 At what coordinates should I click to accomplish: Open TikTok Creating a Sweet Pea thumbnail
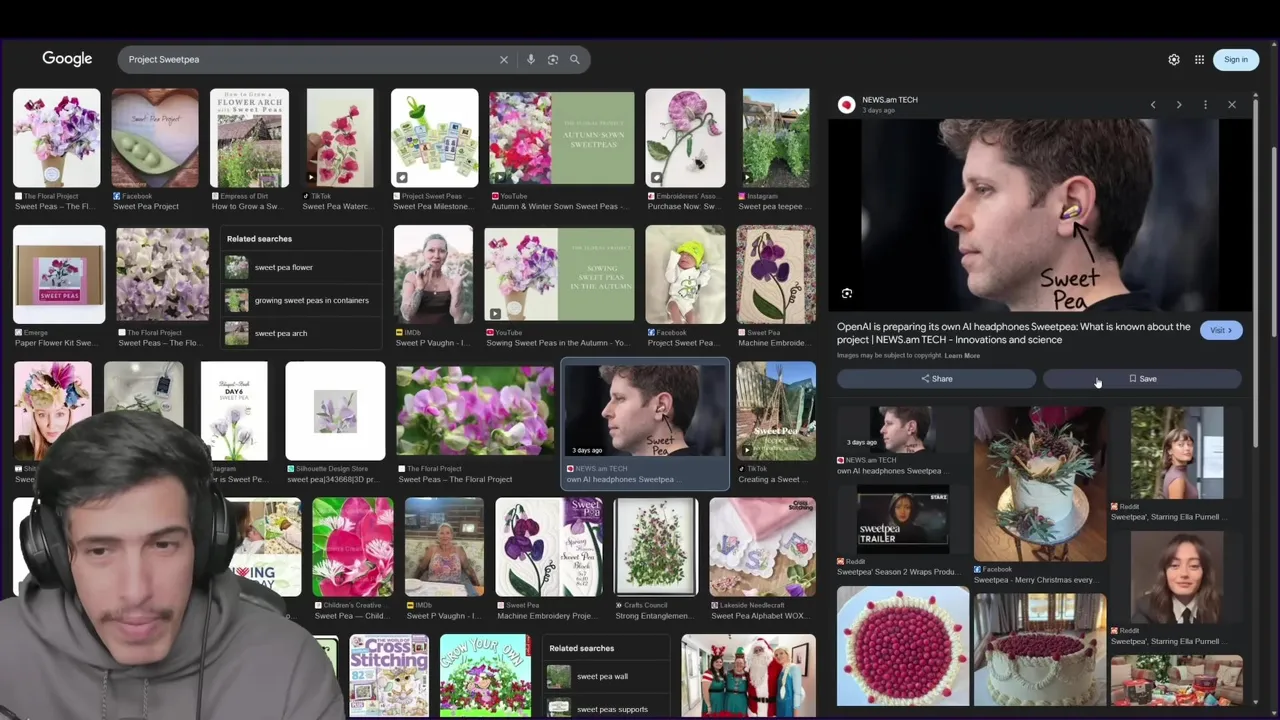[x=776, y=411]
